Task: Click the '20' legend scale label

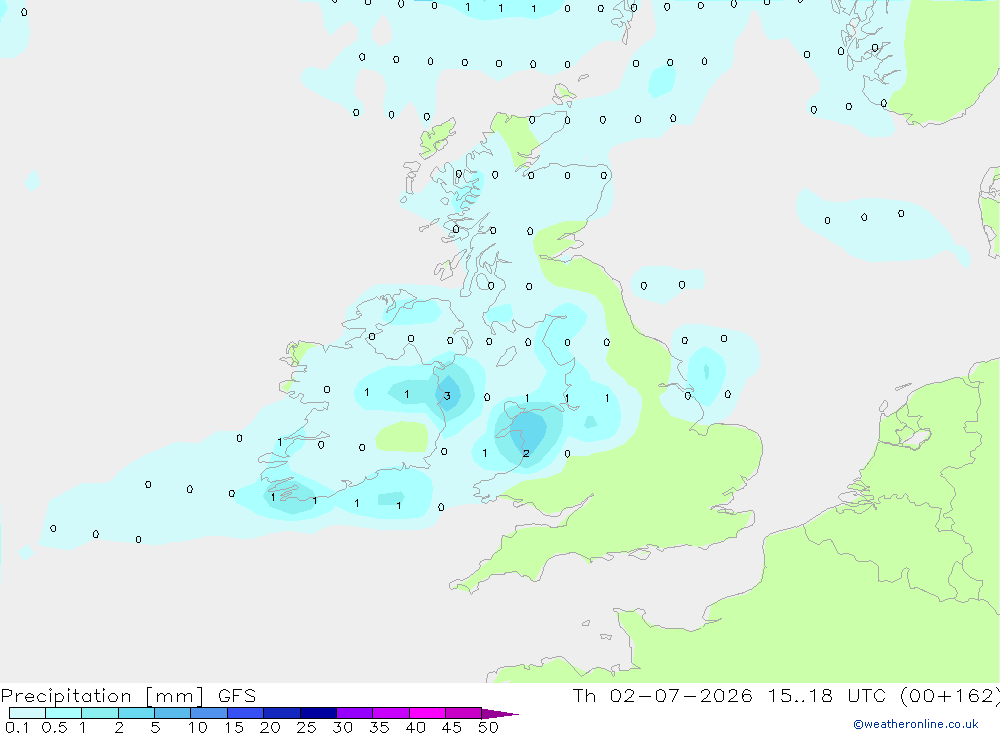Action: 270,727
